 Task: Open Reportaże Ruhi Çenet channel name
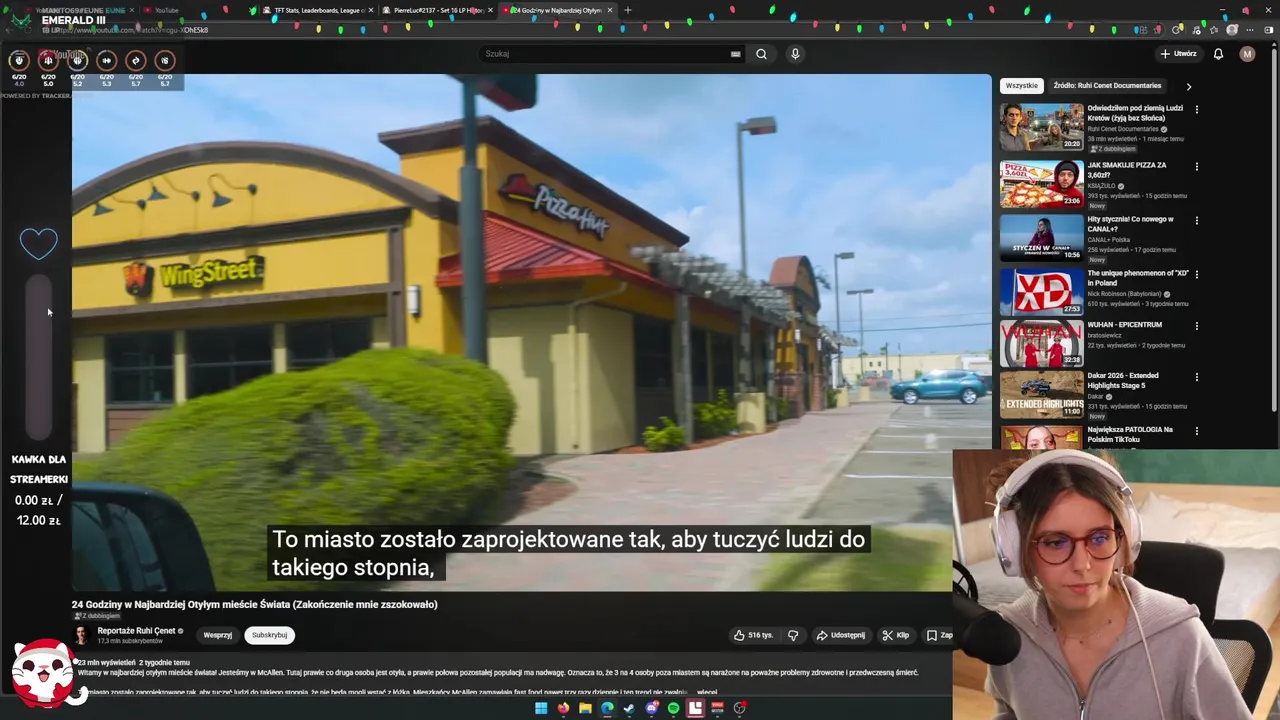point(137,631)
